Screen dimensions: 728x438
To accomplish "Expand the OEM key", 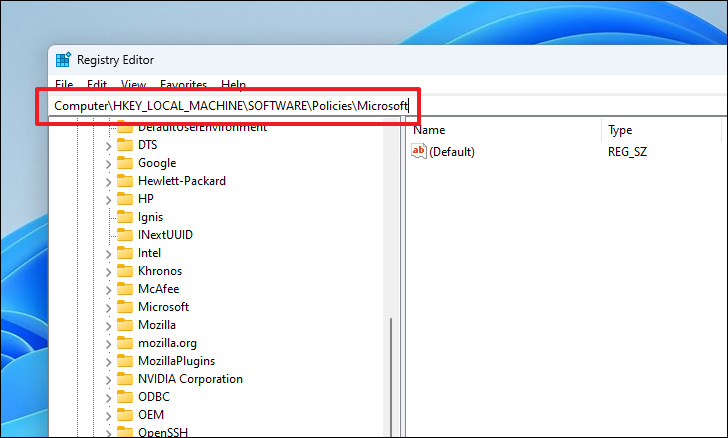I will (108, 416).
